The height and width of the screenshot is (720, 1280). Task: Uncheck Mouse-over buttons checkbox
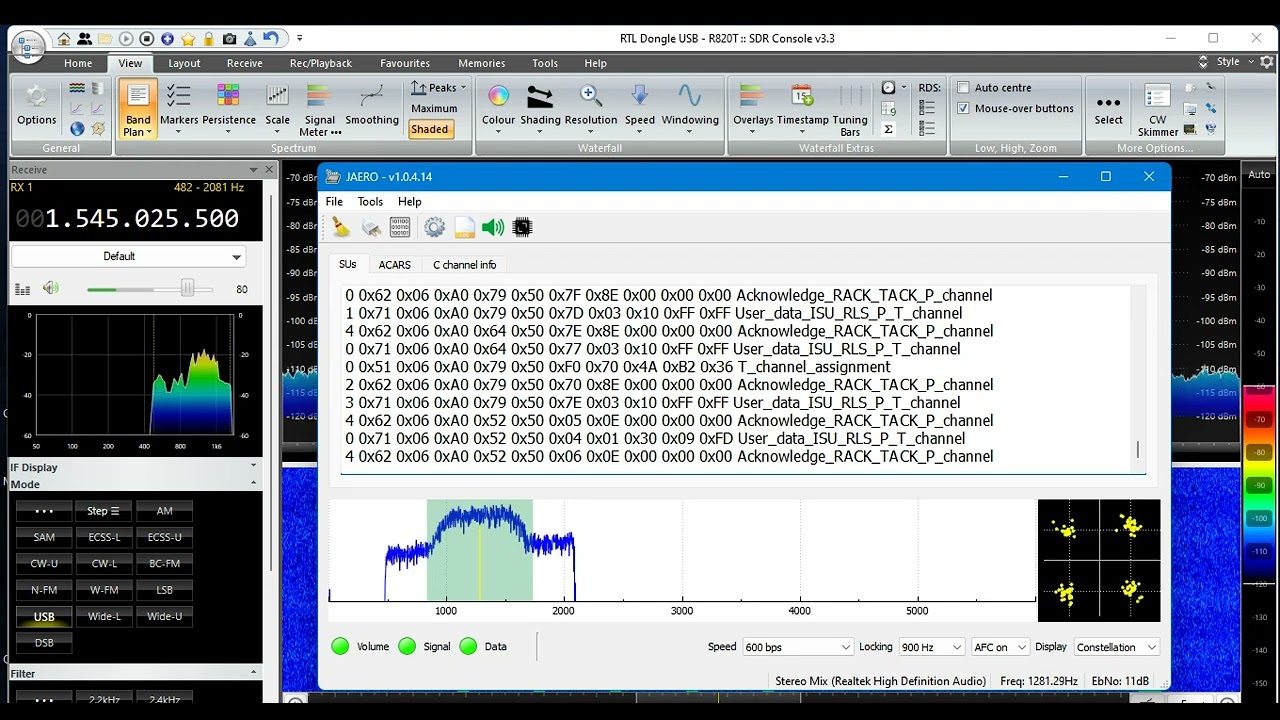point(963,109)
